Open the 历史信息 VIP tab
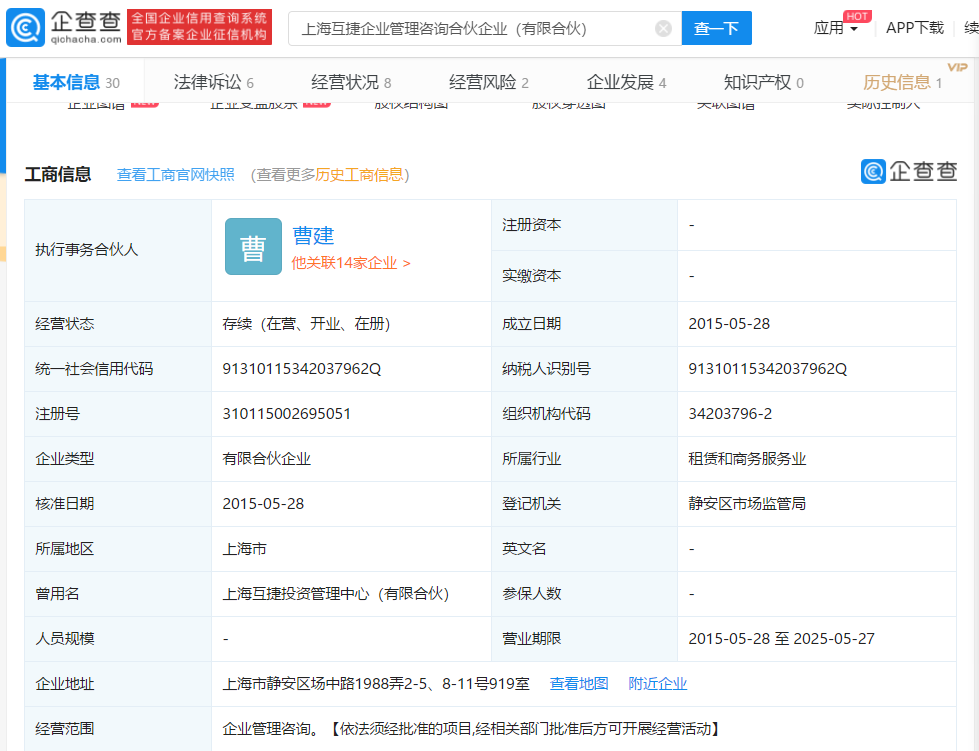The image size is (979, 751). pyautogui.click(x=902, y=82)
